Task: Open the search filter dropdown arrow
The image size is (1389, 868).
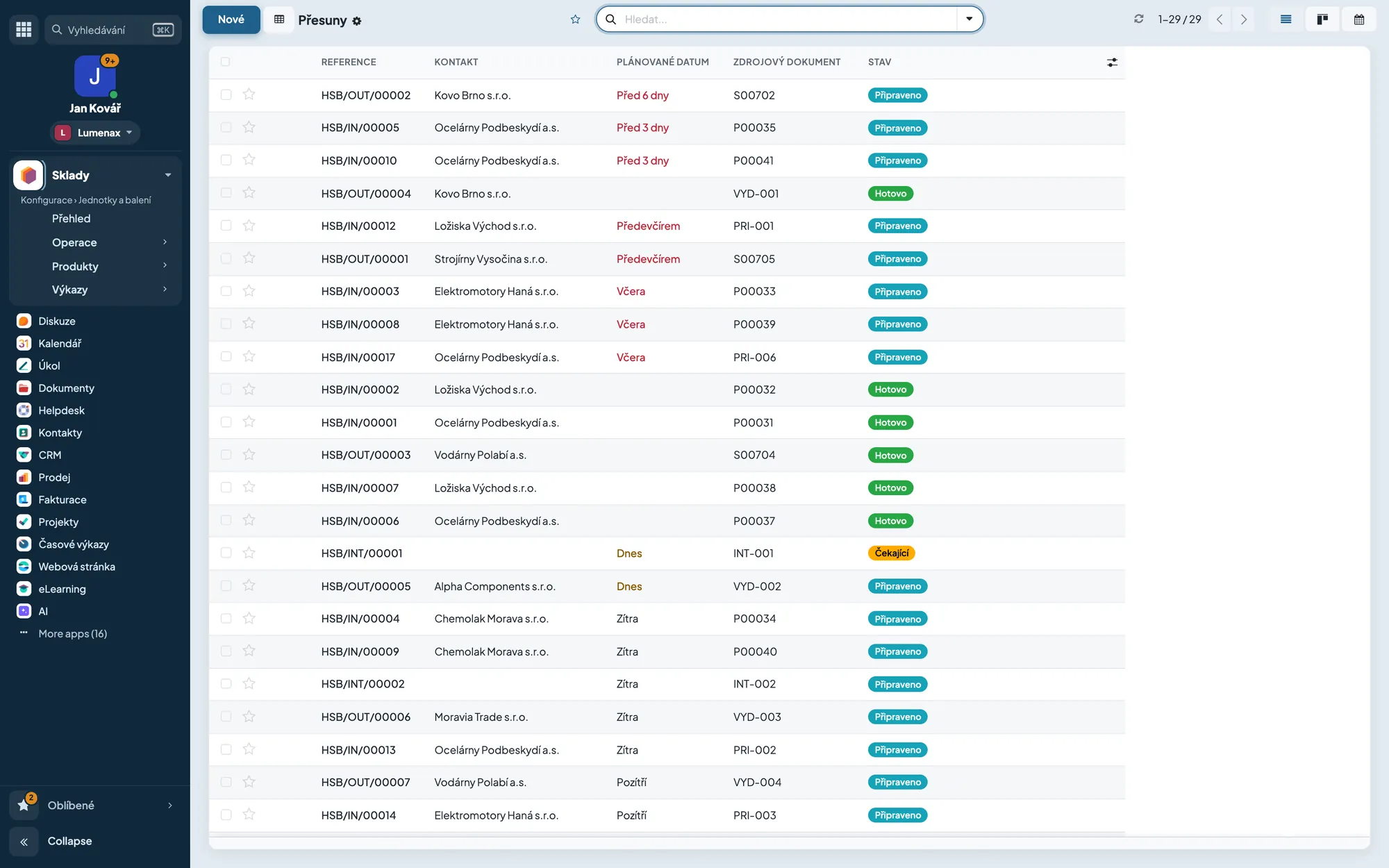Action: coord(970,19)
